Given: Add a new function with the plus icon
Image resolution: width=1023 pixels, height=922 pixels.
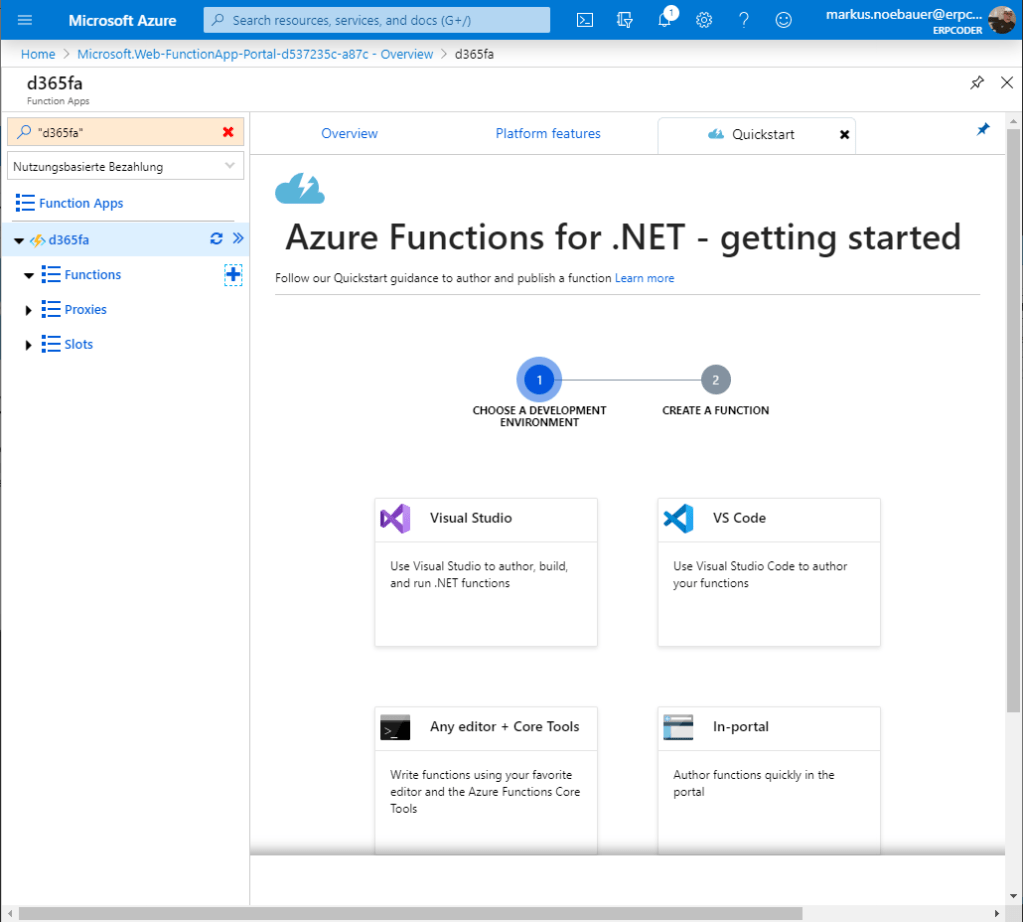Looking at the screenshot, I should pyautogui.click(x=233, y=274).
